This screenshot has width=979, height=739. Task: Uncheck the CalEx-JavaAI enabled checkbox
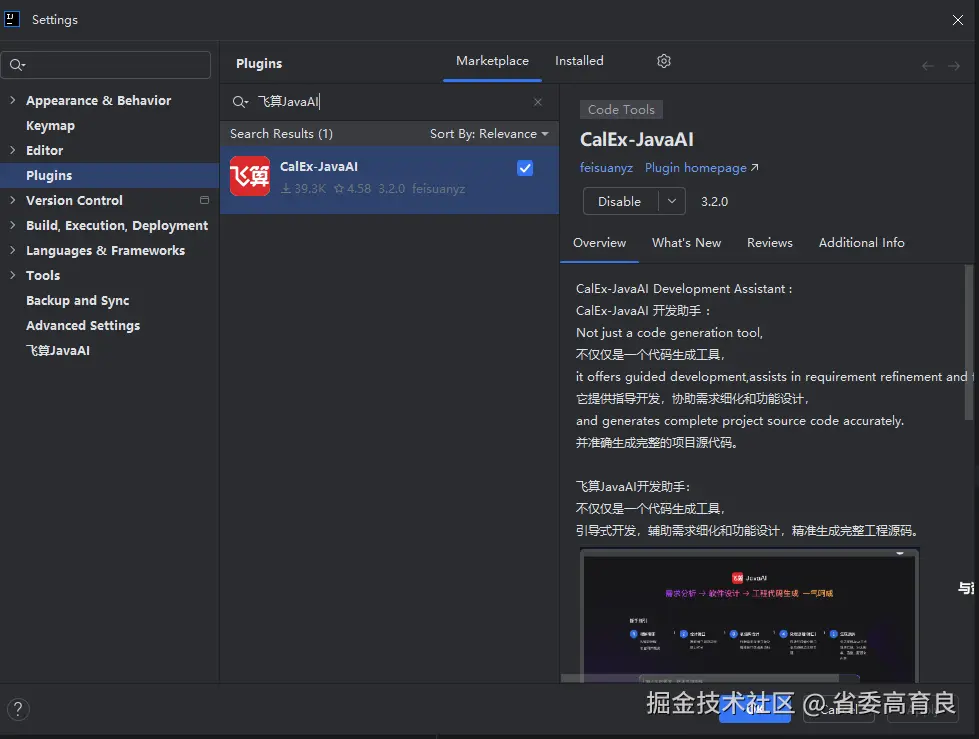pyautogui.click(x=525, y=168)
